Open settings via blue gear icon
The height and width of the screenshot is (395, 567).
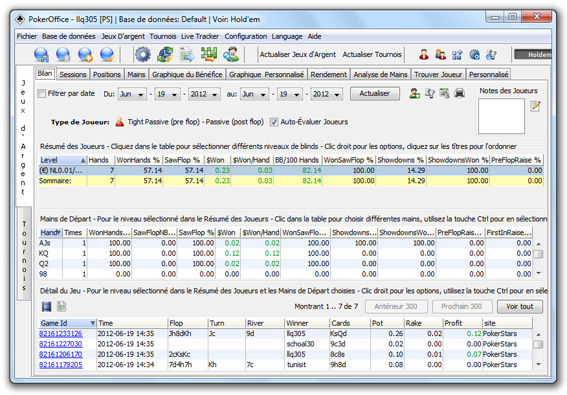[143, 55]
